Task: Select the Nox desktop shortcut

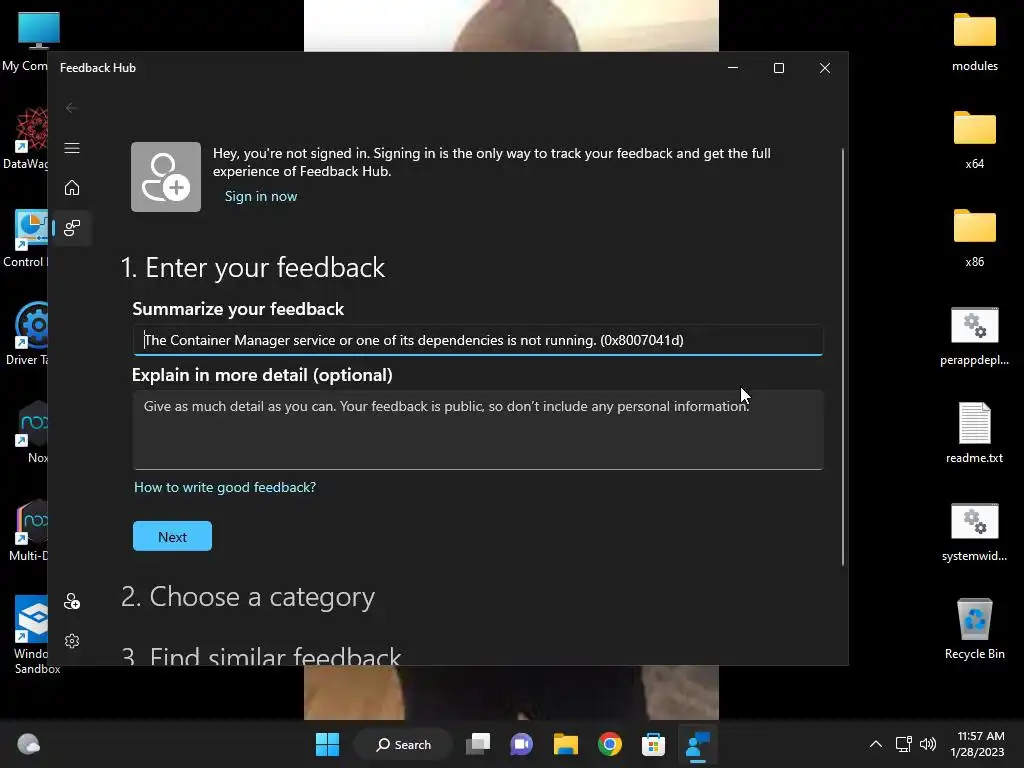Action: coord(33,432)
